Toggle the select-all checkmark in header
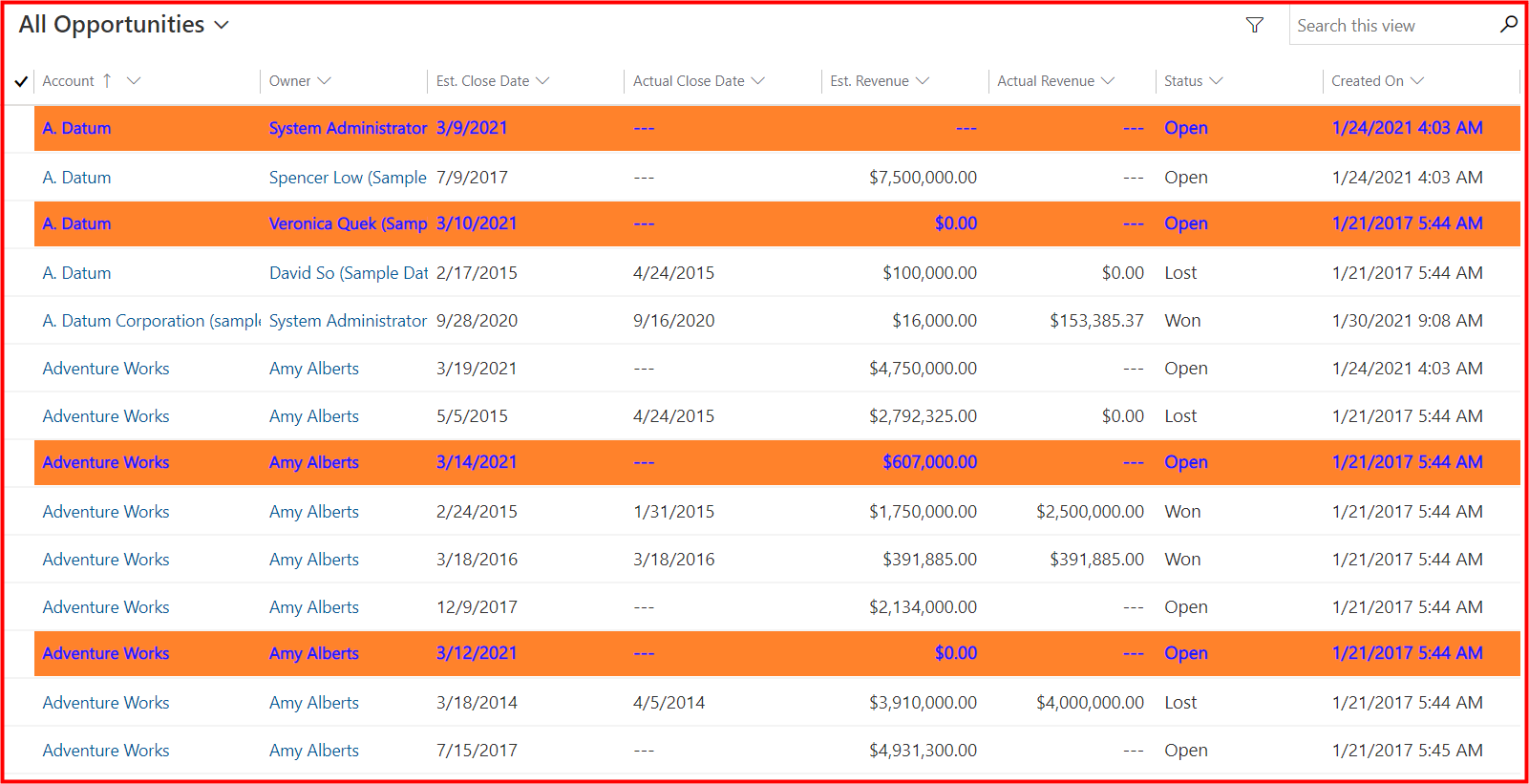The image size is (1529, 784). pos(21,81)
